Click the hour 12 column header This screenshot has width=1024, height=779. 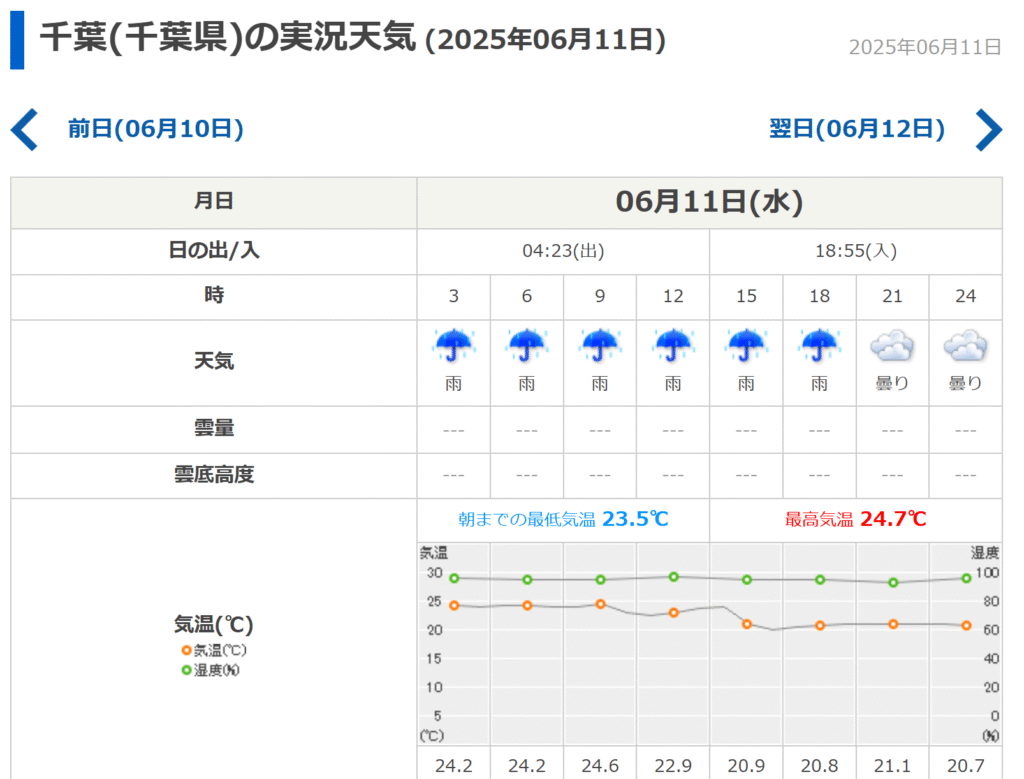pos(673,296)
